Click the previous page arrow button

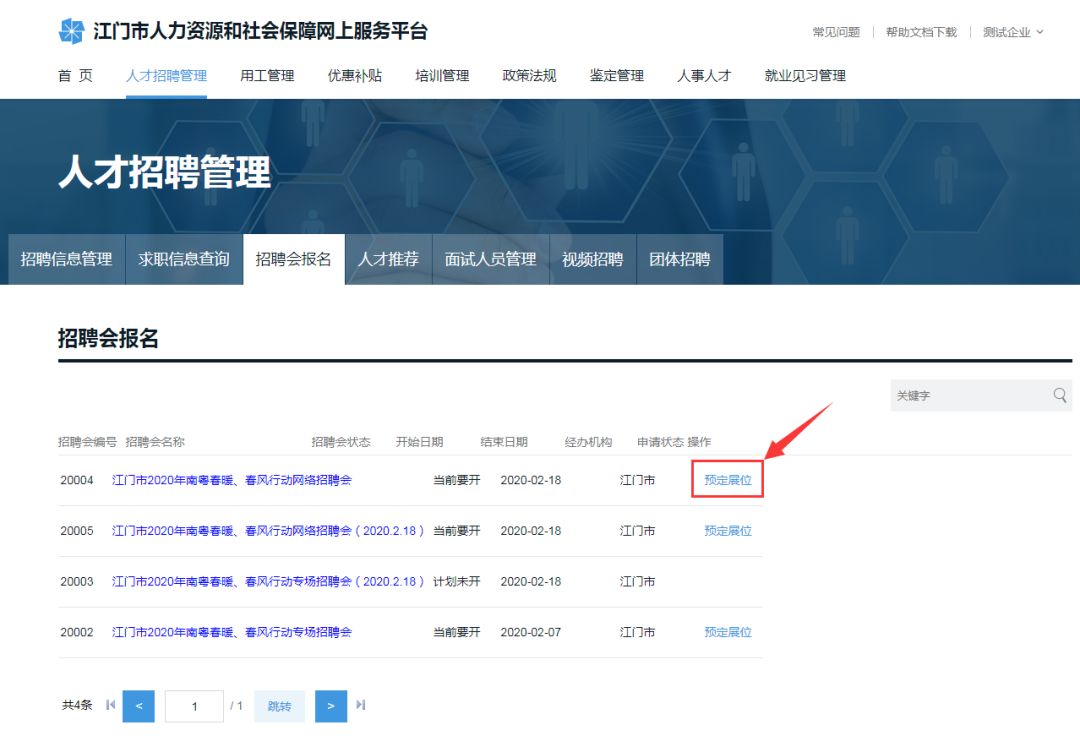(138, 705)
